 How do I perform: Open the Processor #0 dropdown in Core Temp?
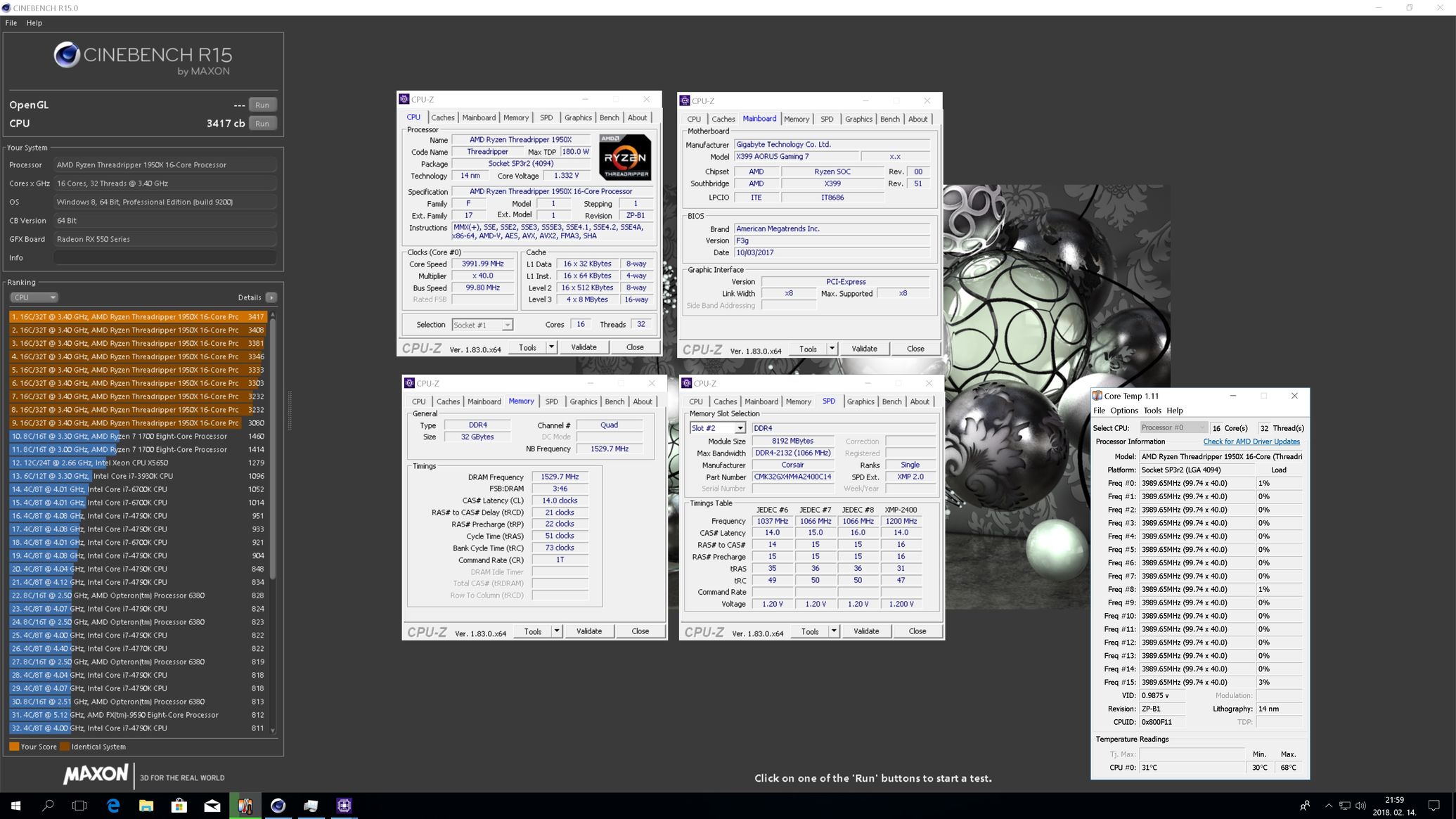tap(1173, 427)
